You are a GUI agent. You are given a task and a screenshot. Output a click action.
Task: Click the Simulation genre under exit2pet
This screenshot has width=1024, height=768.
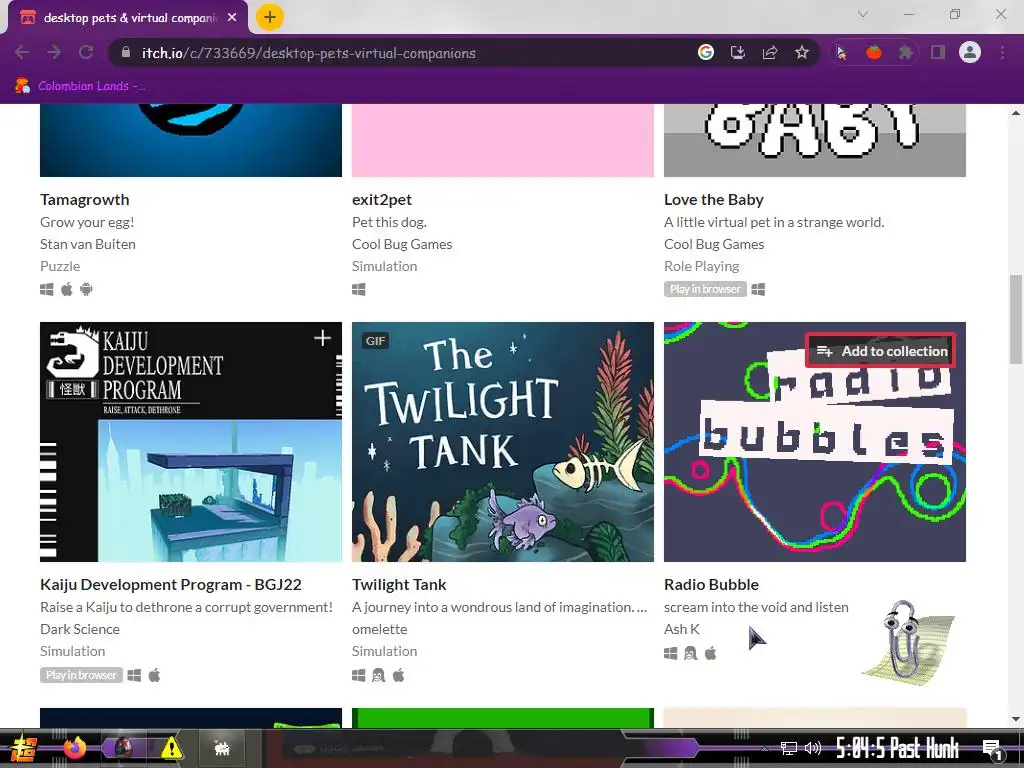[x=385, y=266]
